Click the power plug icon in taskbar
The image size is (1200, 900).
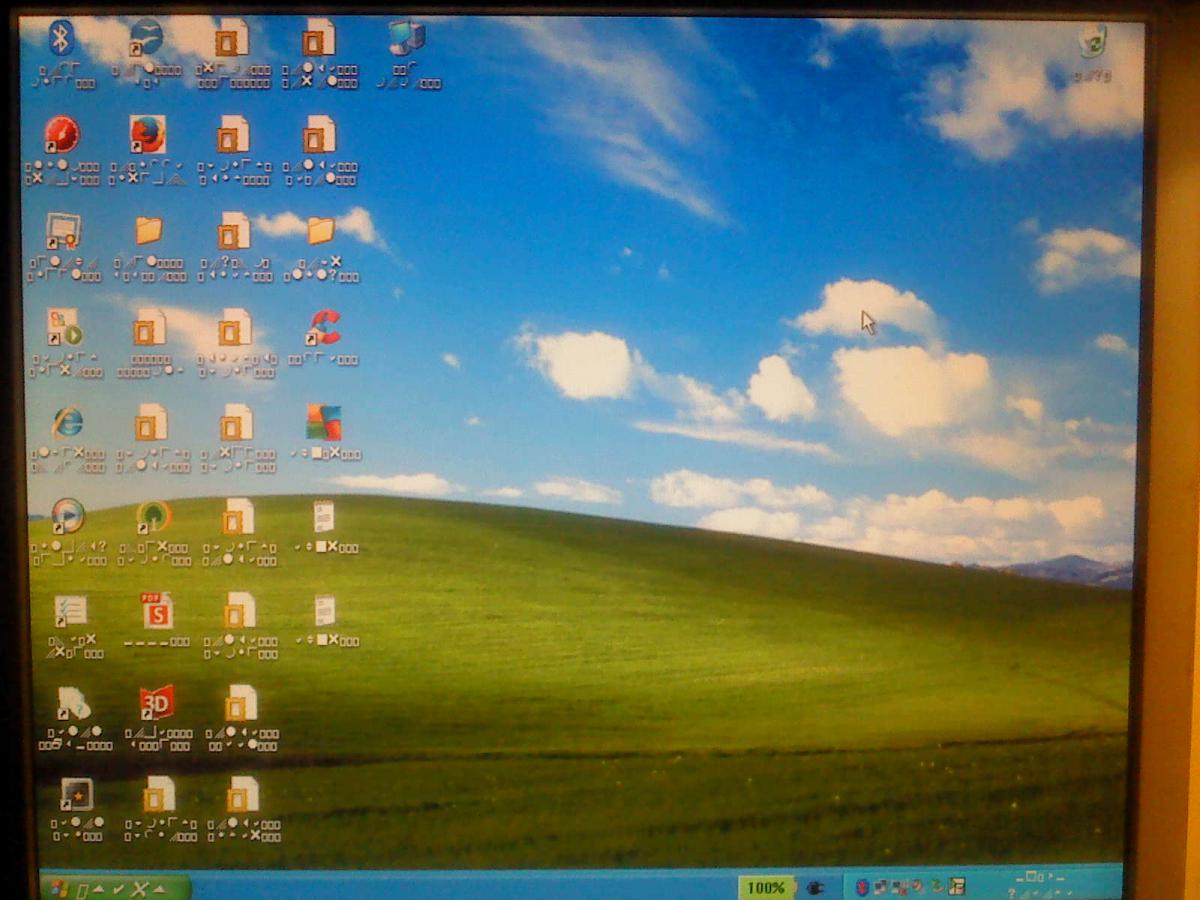tap(814, 887)
